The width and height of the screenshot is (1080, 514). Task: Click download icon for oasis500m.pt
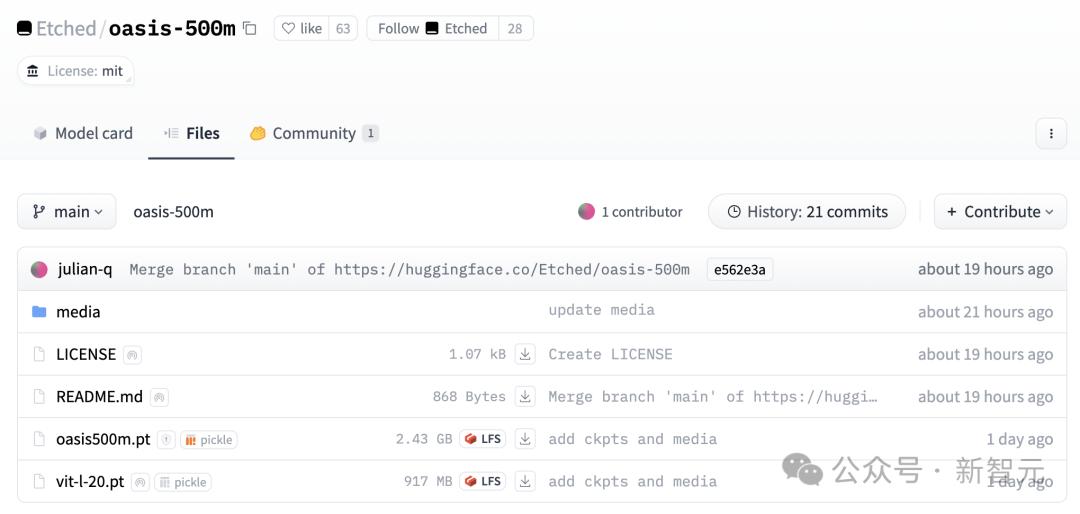click(526, 439)
